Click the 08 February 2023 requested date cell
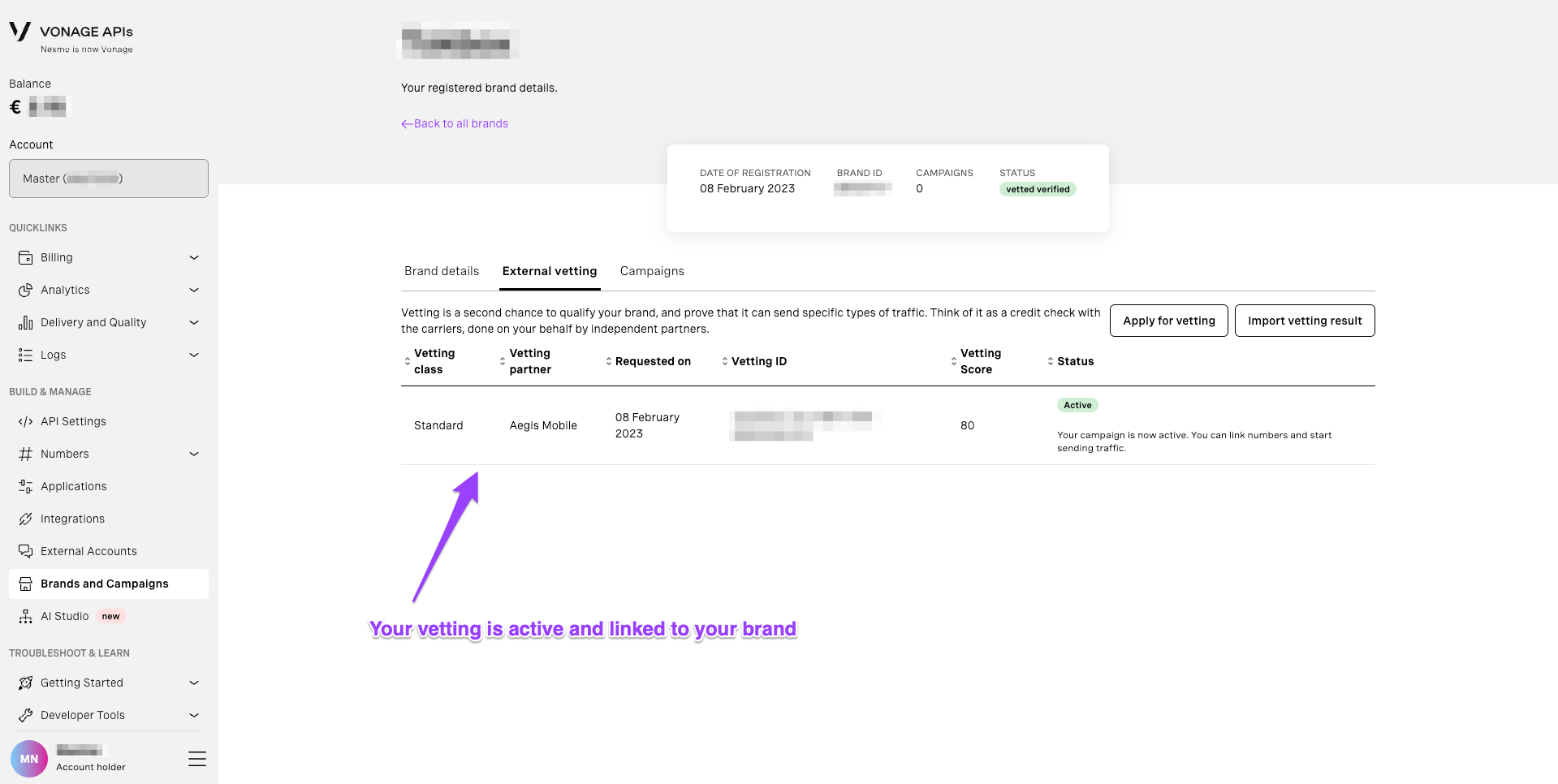The width and height of the screenshot is (1558, 784). 647,425
